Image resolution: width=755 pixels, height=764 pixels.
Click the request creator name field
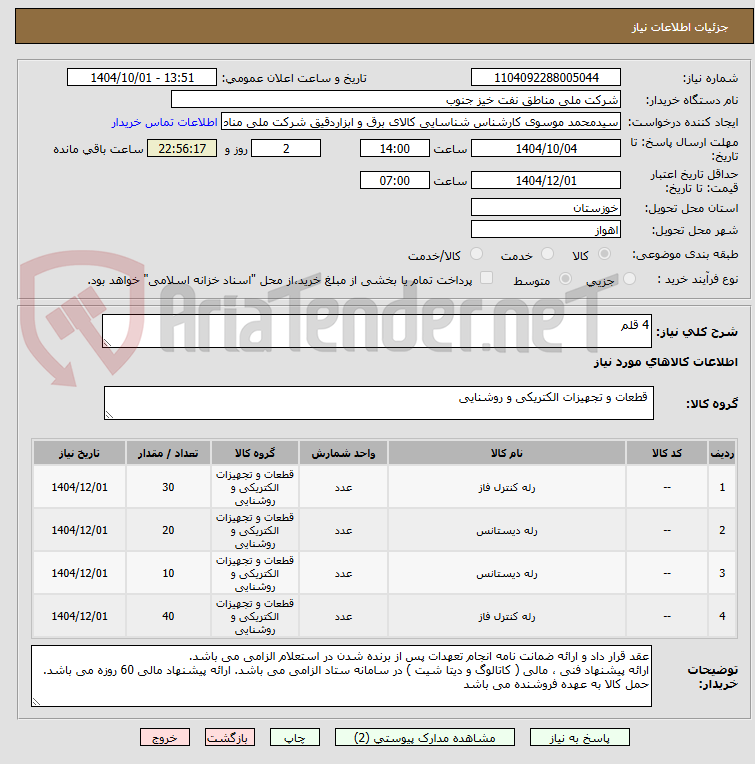coord(421,121)
